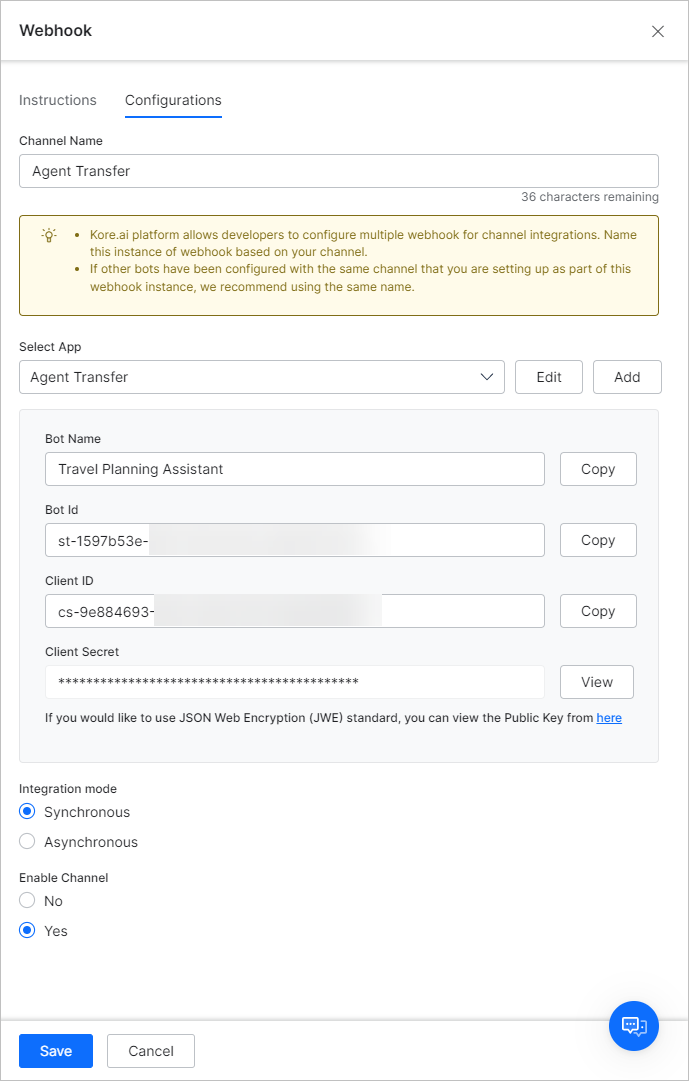Close the Webhook dialog with X icon
This screenshot has width=689, height=1081.
[658, 31]
